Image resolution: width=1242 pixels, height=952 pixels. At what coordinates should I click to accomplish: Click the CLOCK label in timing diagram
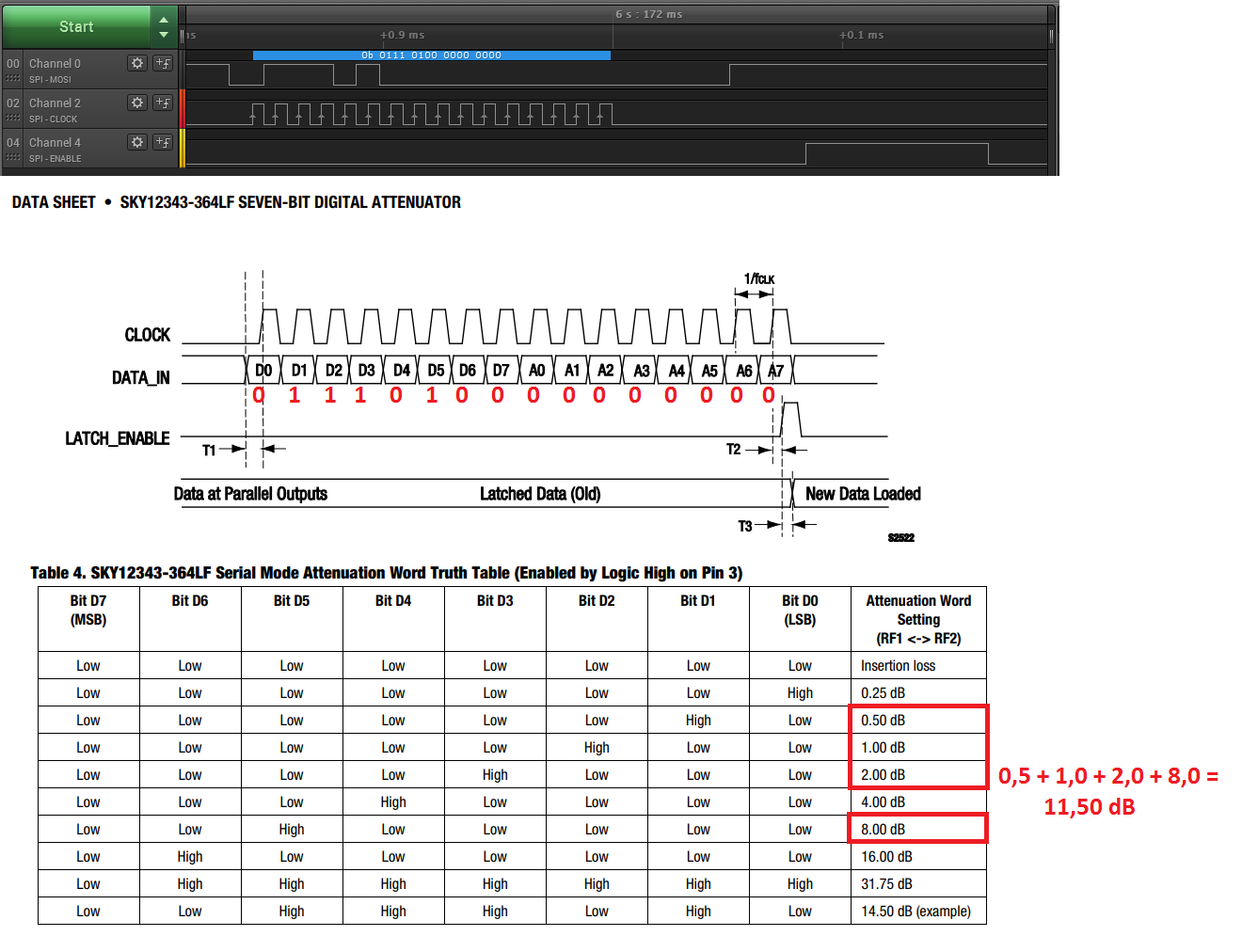click(x=147, y=335)
